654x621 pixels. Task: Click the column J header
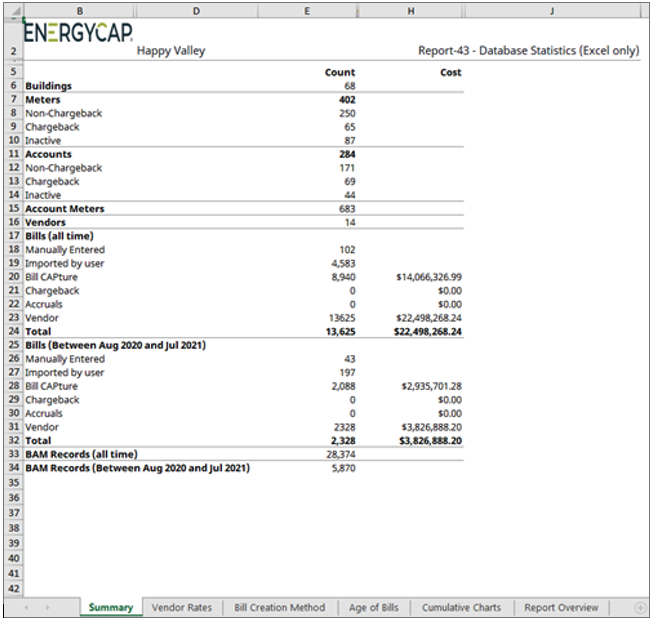tap(552, 10)
